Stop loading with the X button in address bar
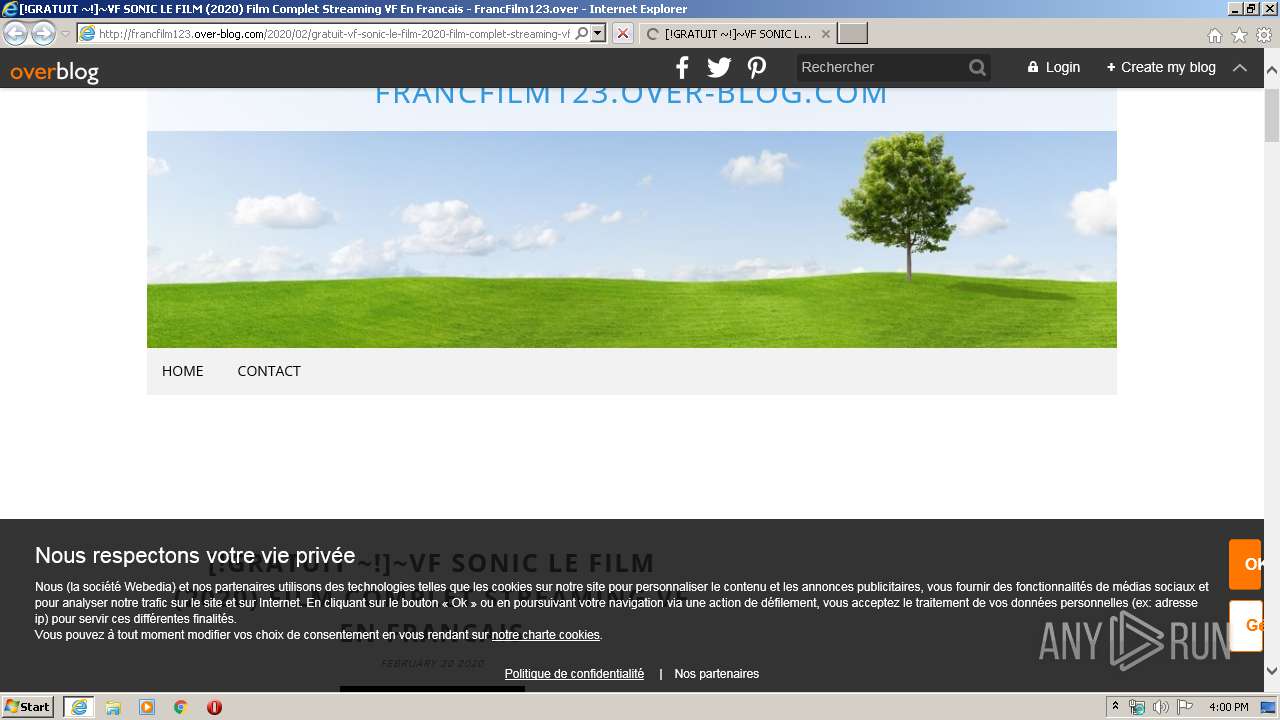 coord(622,33)
